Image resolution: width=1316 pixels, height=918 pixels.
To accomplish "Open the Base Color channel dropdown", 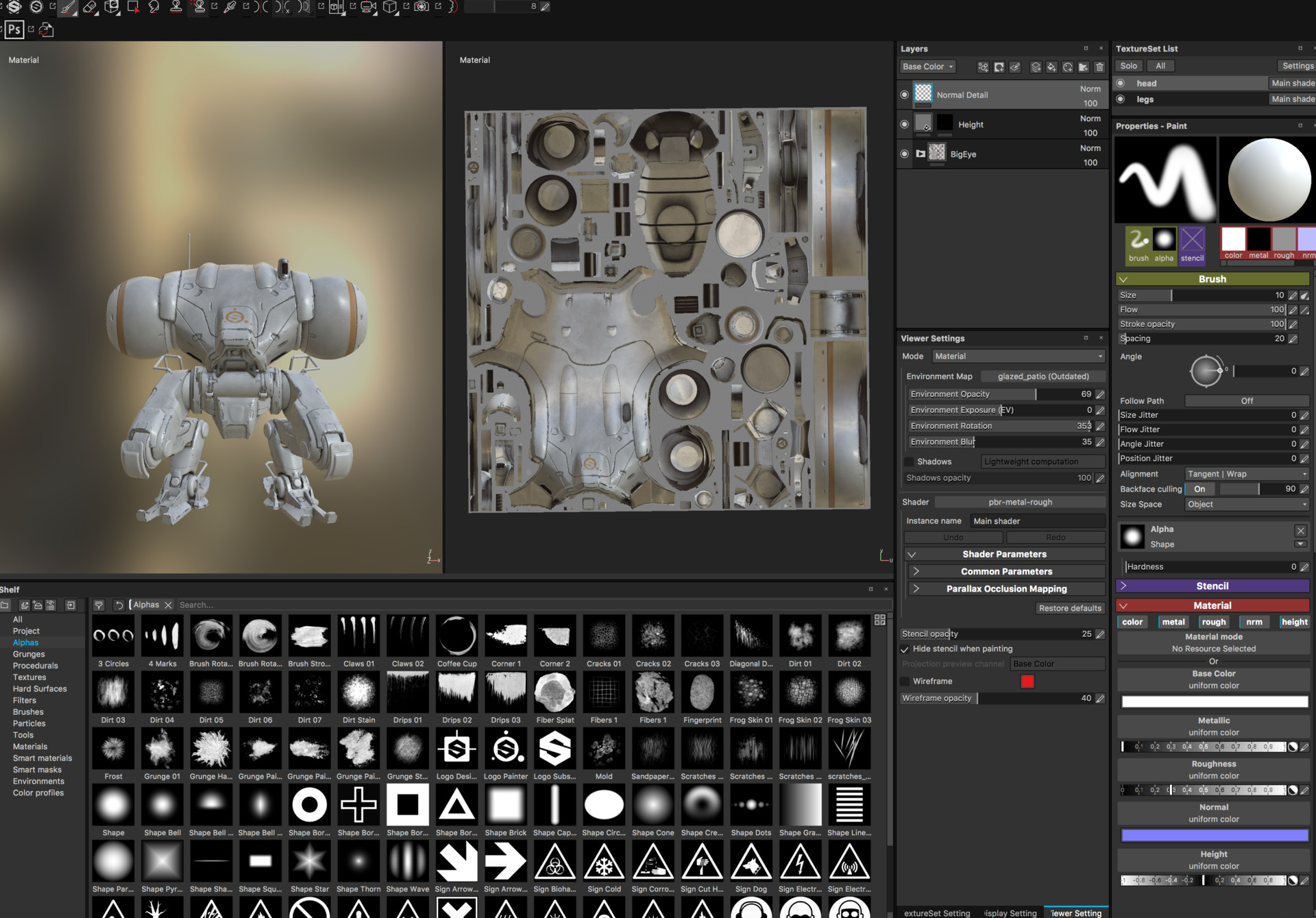I will point(927,66).
